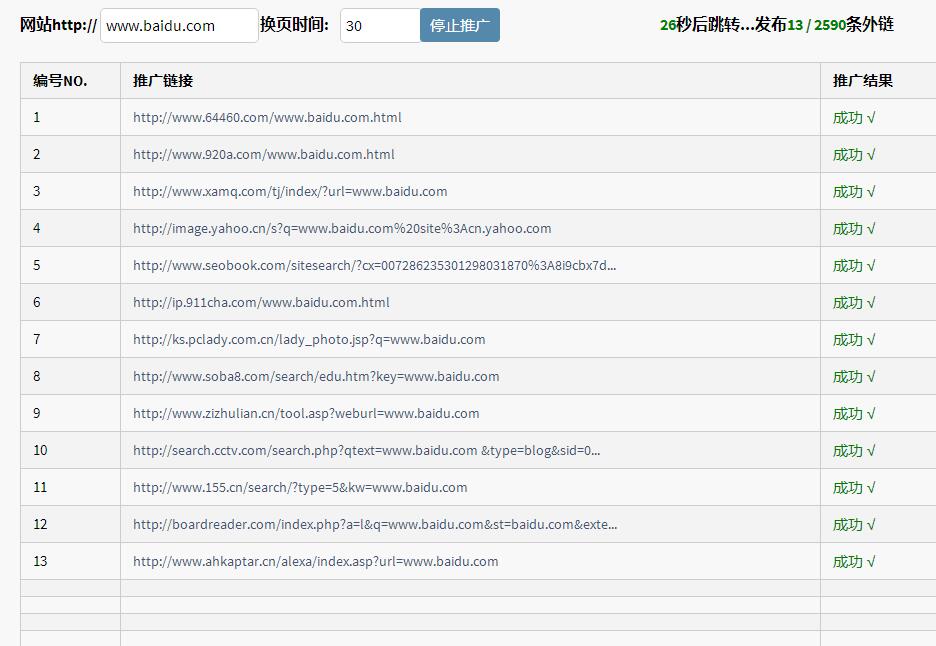The width and height of the screenshot is (936, 646).
Task: Click the 停止推广 button
Action: point(460,25)
